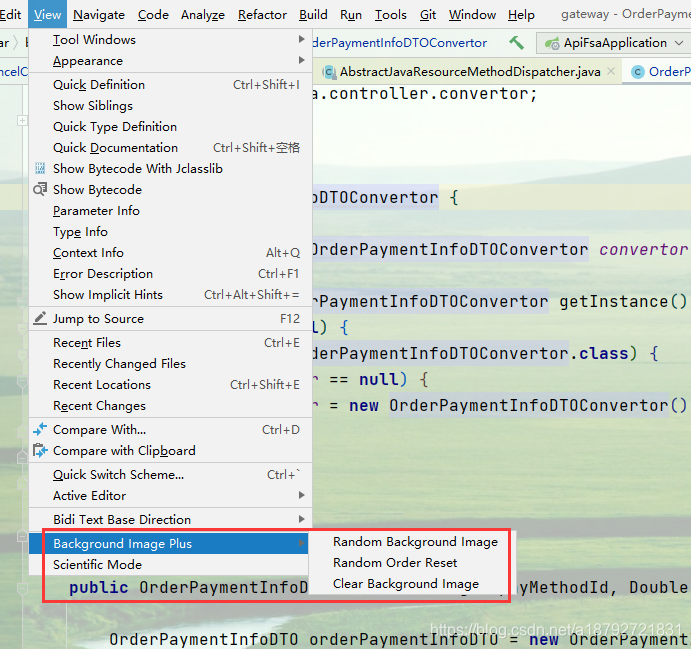Choose Error Description
691x649 pixels.
pos(171,274)
